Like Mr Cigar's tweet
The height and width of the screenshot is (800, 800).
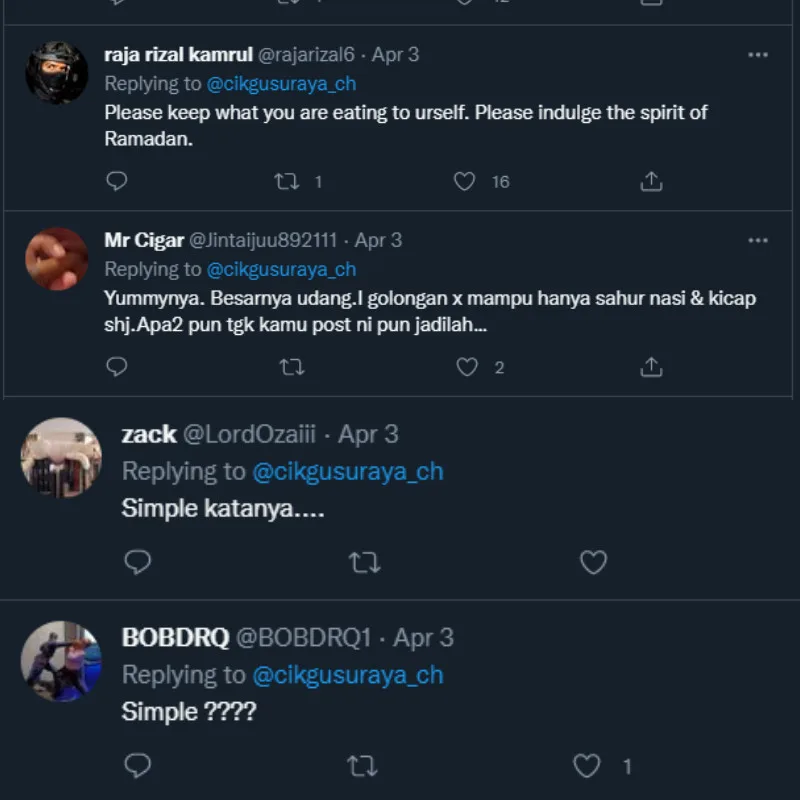467,367
